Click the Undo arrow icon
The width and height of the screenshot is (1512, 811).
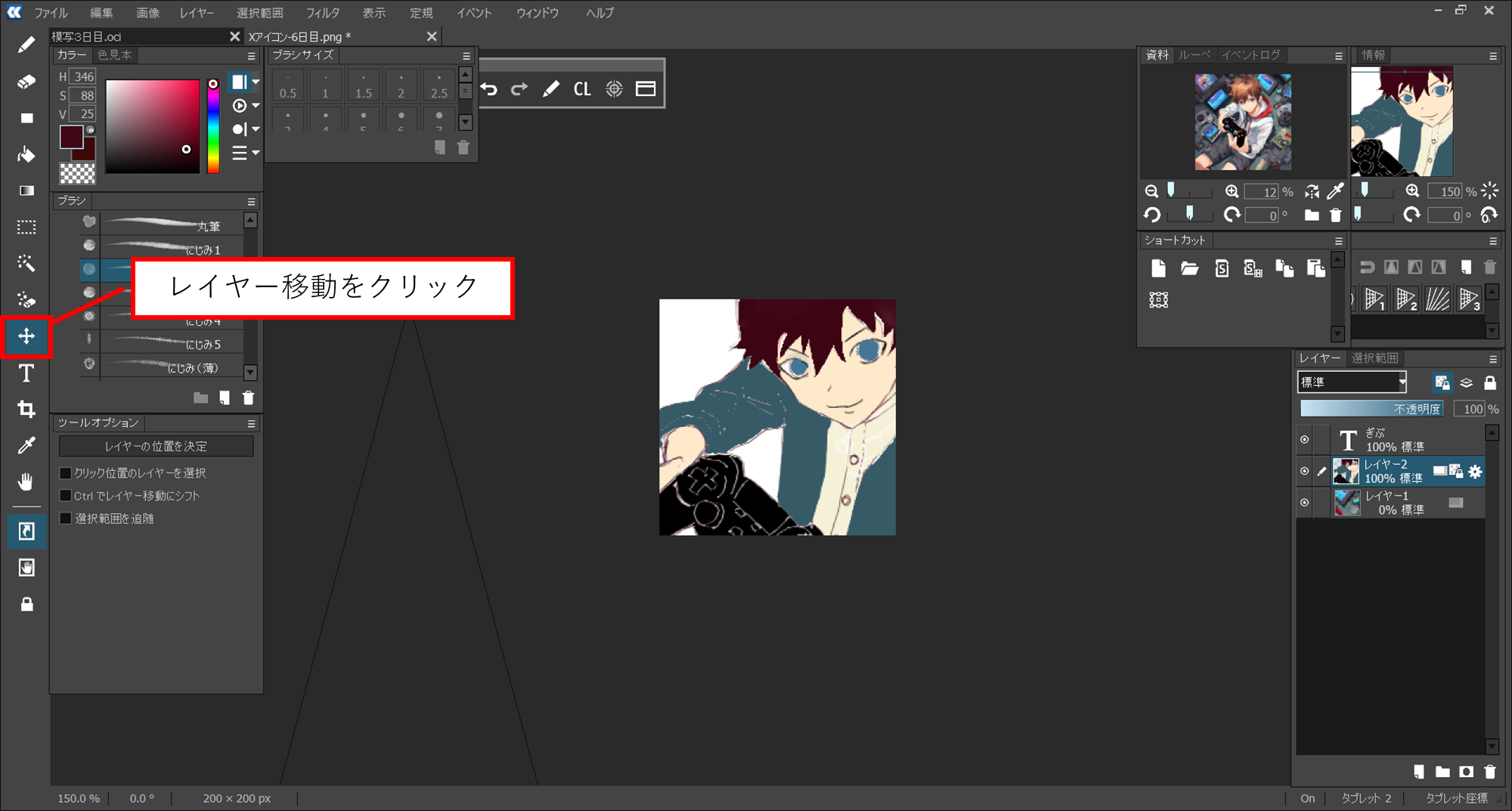489,89
